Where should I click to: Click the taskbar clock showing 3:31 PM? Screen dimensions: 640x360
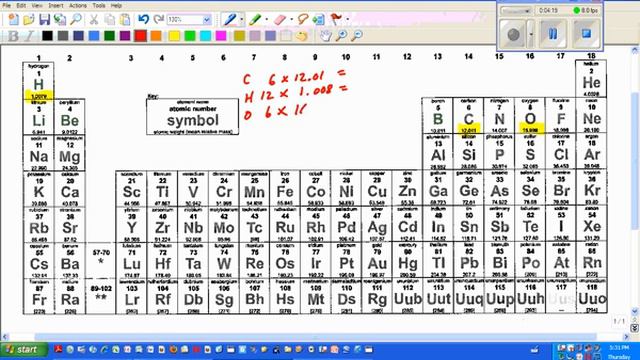(x=619, y=348)
